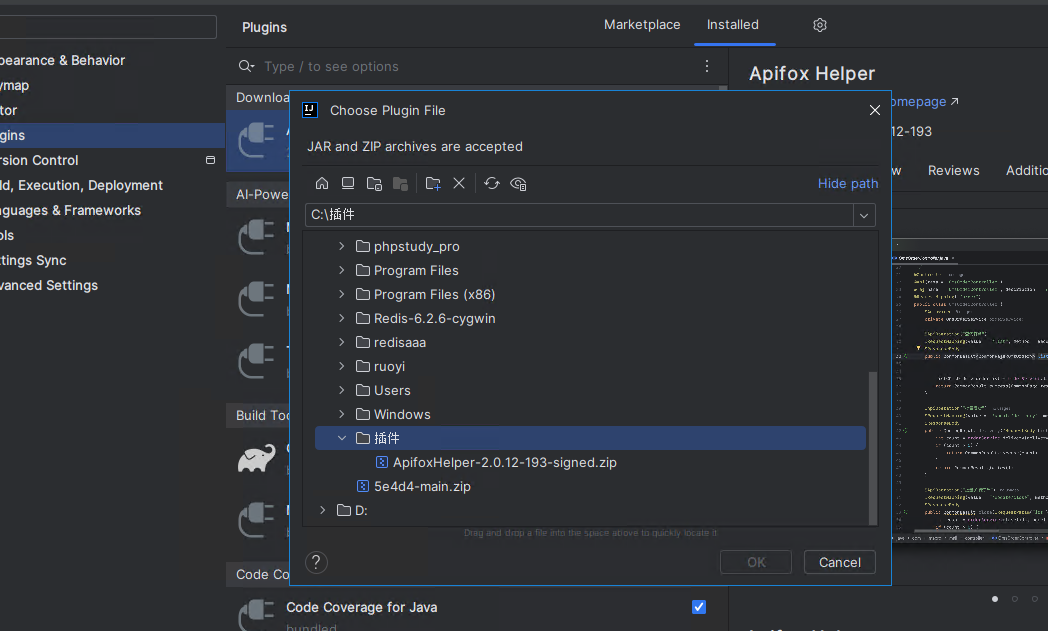Go to home directory in file chooser
The width and height of the screenshot is (1048, 631).
[322, 183]
